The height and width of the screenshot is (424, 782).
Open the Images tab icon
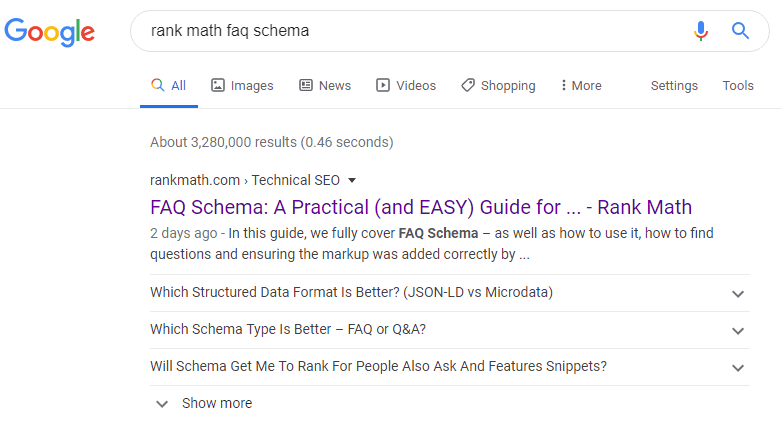pos(218,85)
